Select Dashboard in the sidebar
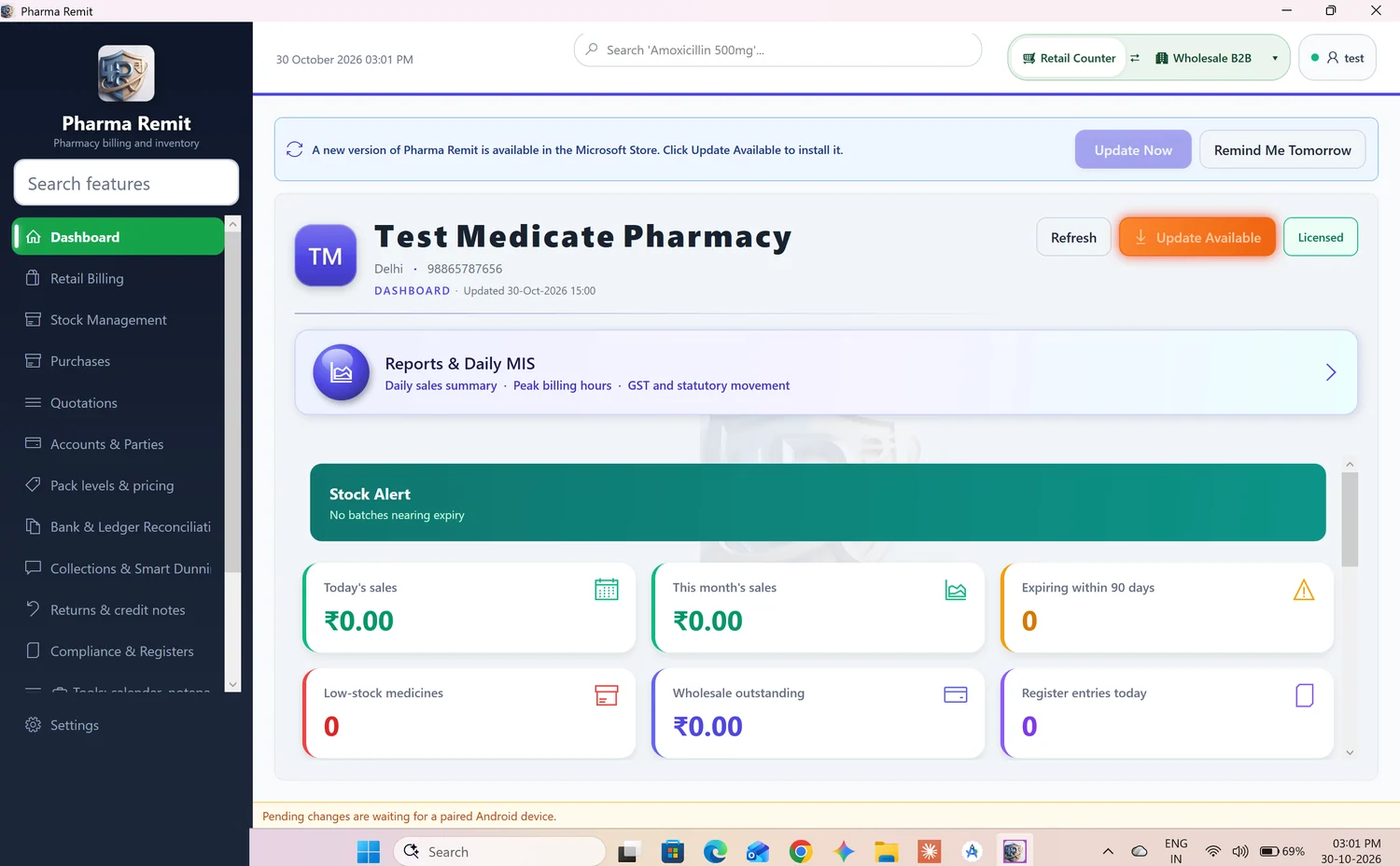This screenshot has height=866, width=1400. click(x=118, y=237)
